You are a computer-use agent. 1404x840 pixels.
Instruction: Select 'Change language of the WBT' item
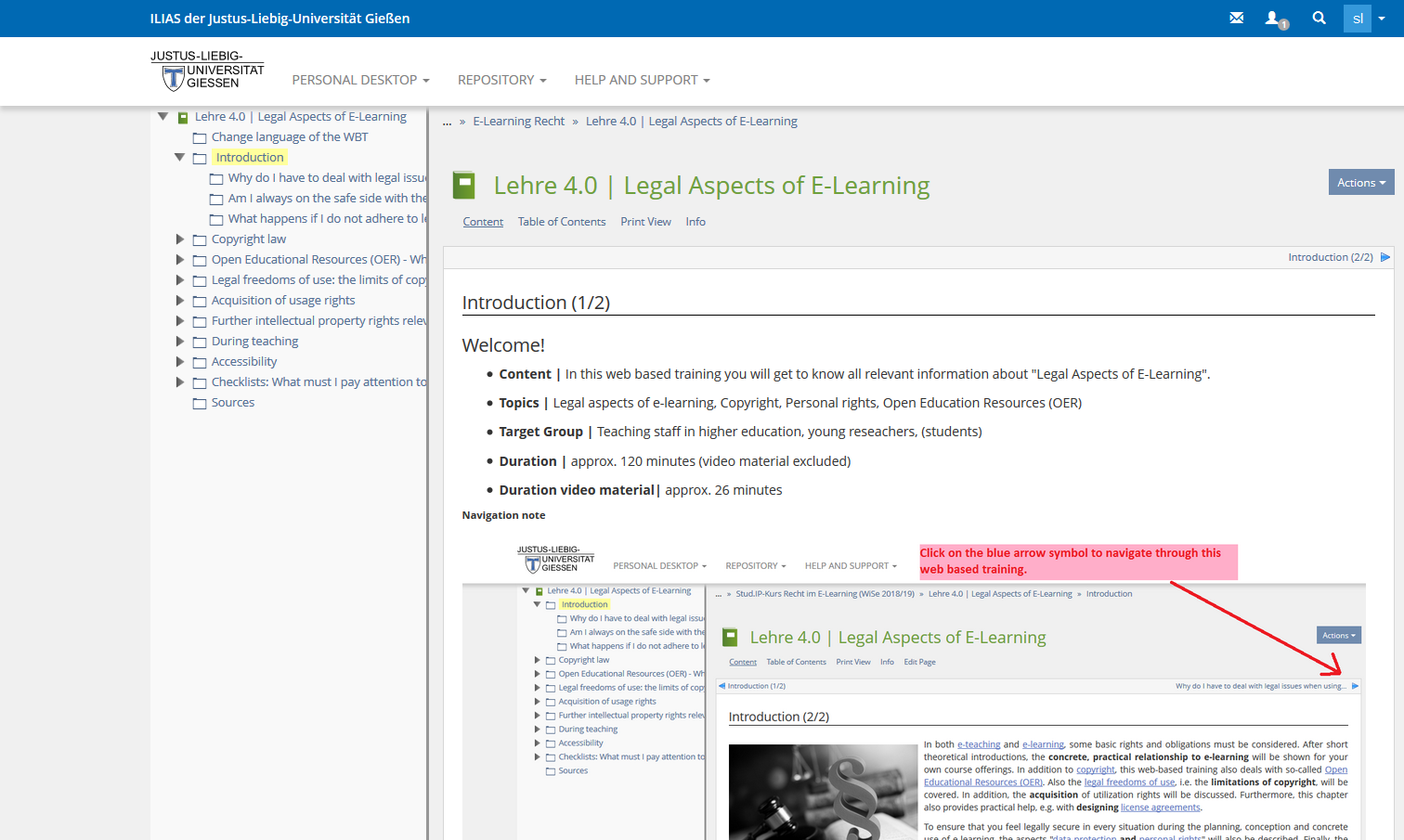pyautogui.click(x=290, y=137)
